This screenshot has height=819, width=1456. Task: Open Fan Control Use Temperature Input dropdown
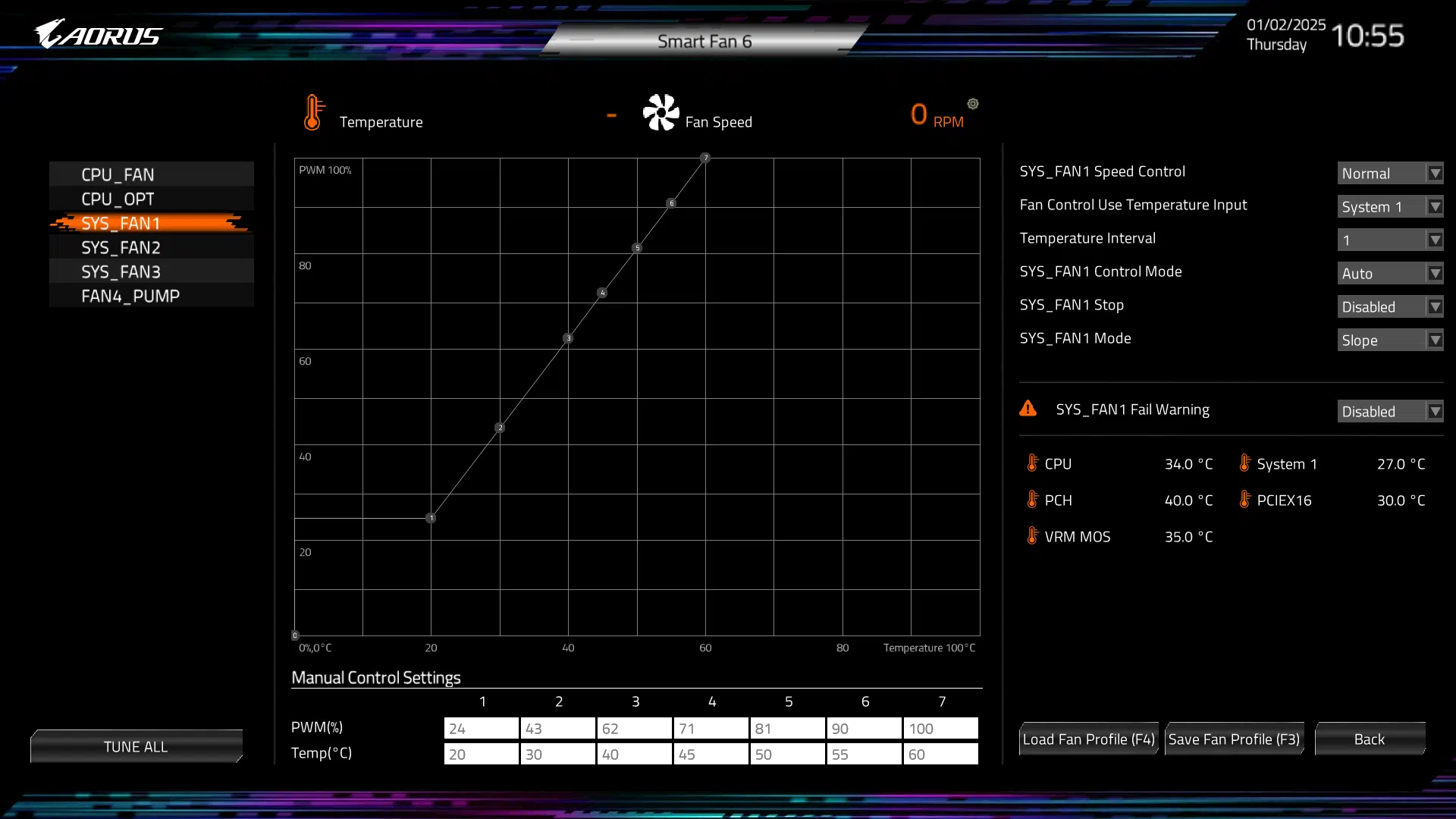pos(1390,206)
